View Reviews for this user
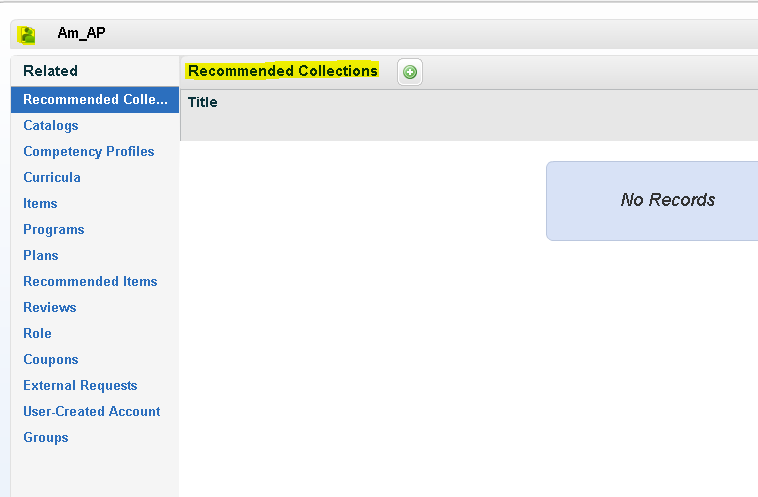Viewport: 758px width, 497px height. click(x=50, y=307)
